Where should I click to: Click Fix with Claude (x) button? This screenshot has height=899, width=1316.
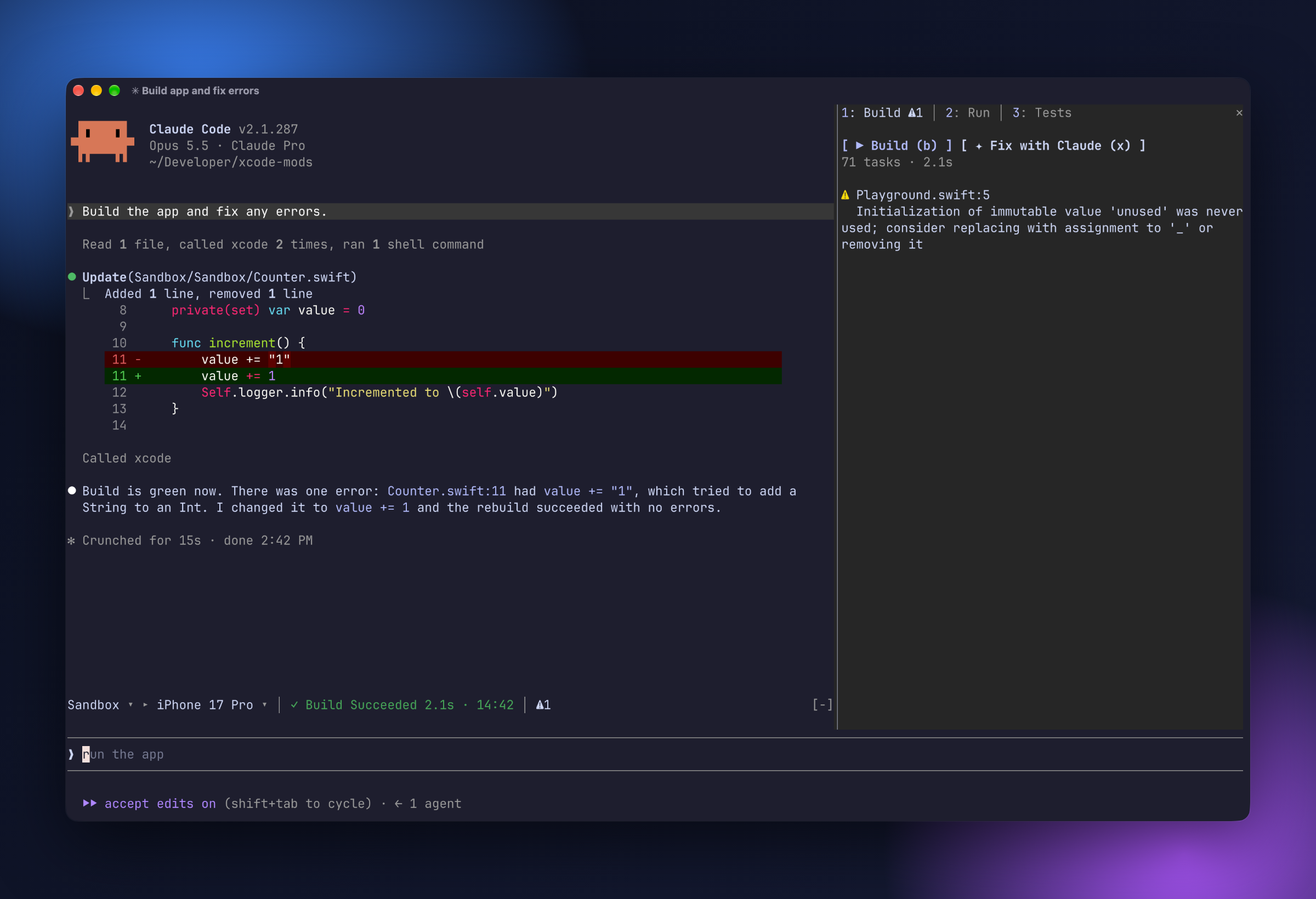1053,146
